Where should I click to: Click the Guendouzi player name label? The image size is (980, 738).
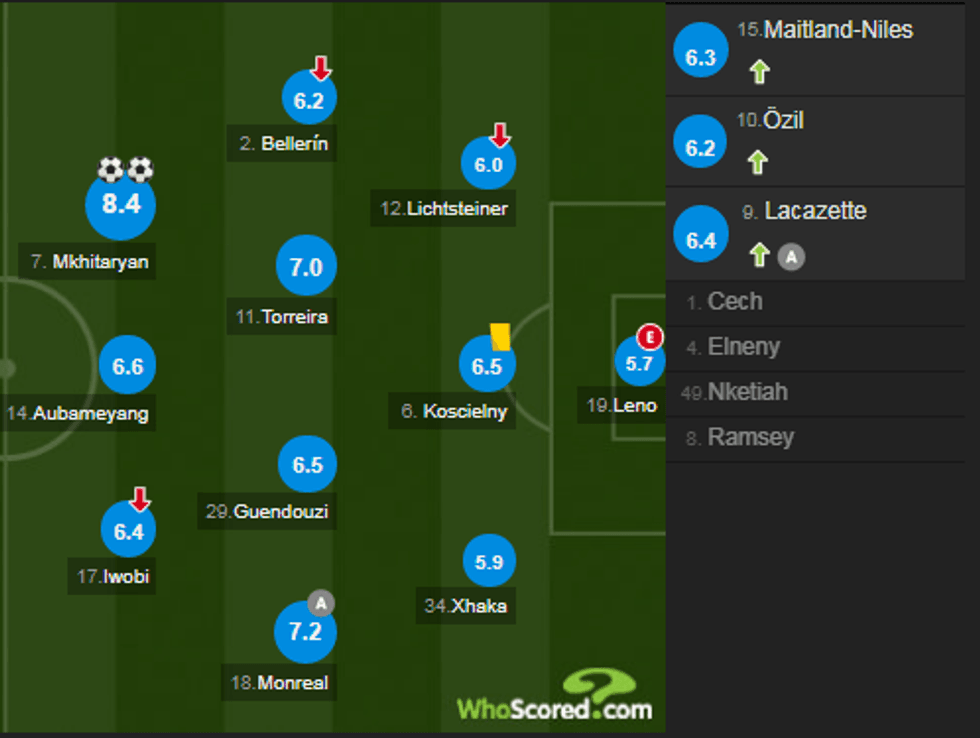point(267,512)
